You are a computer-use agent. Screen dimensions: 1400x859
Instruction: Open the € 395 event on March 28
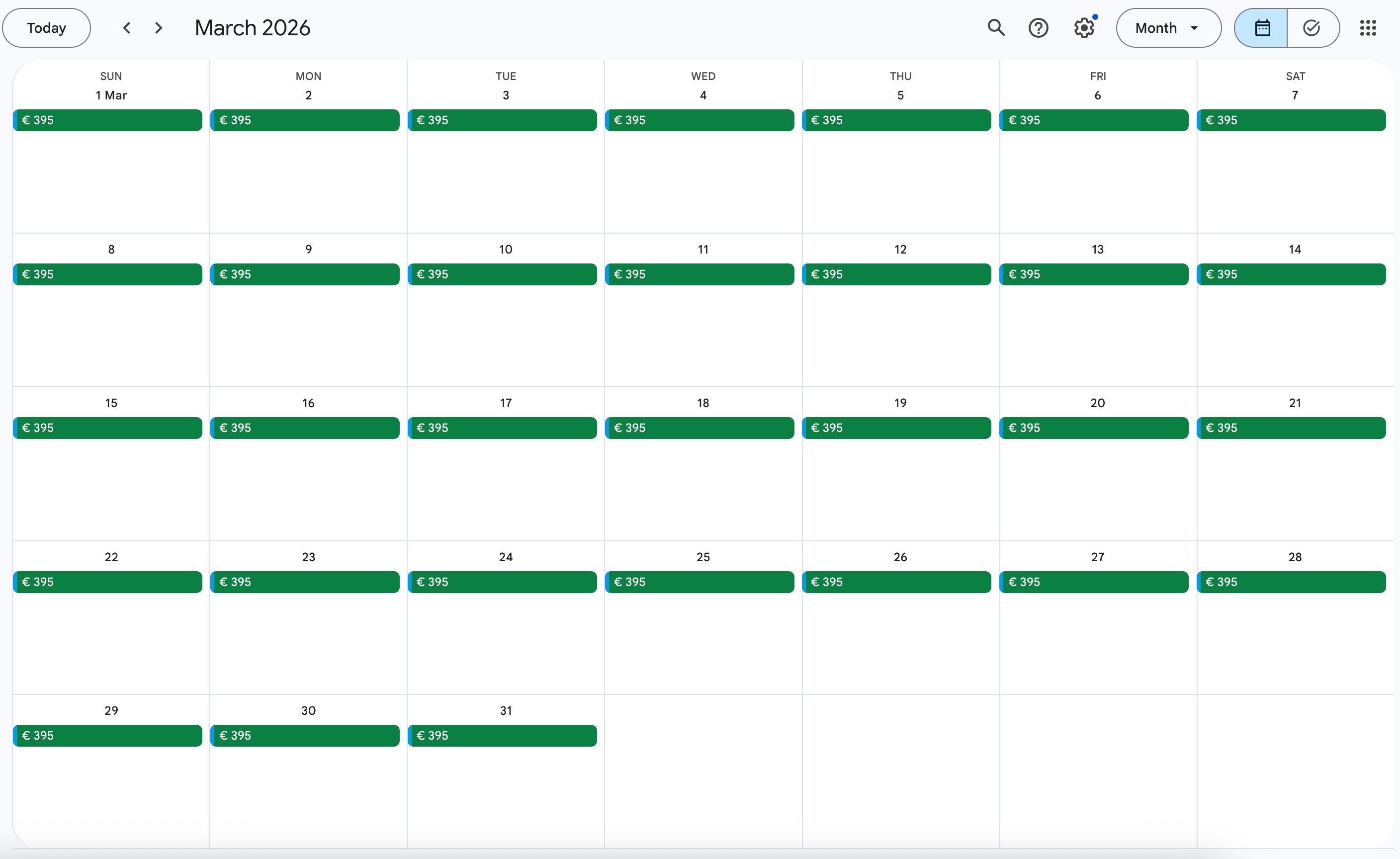tap(1292, 582)
